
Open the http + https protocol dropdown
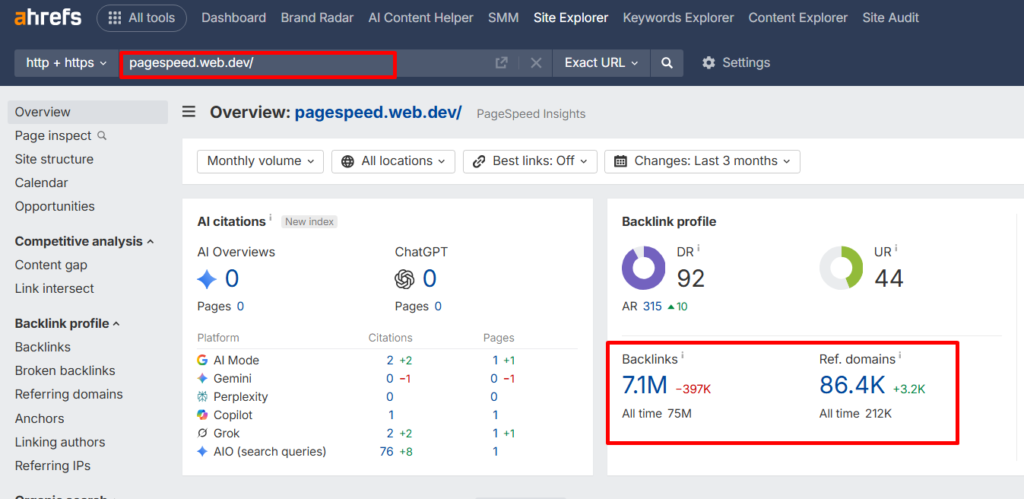66,63
